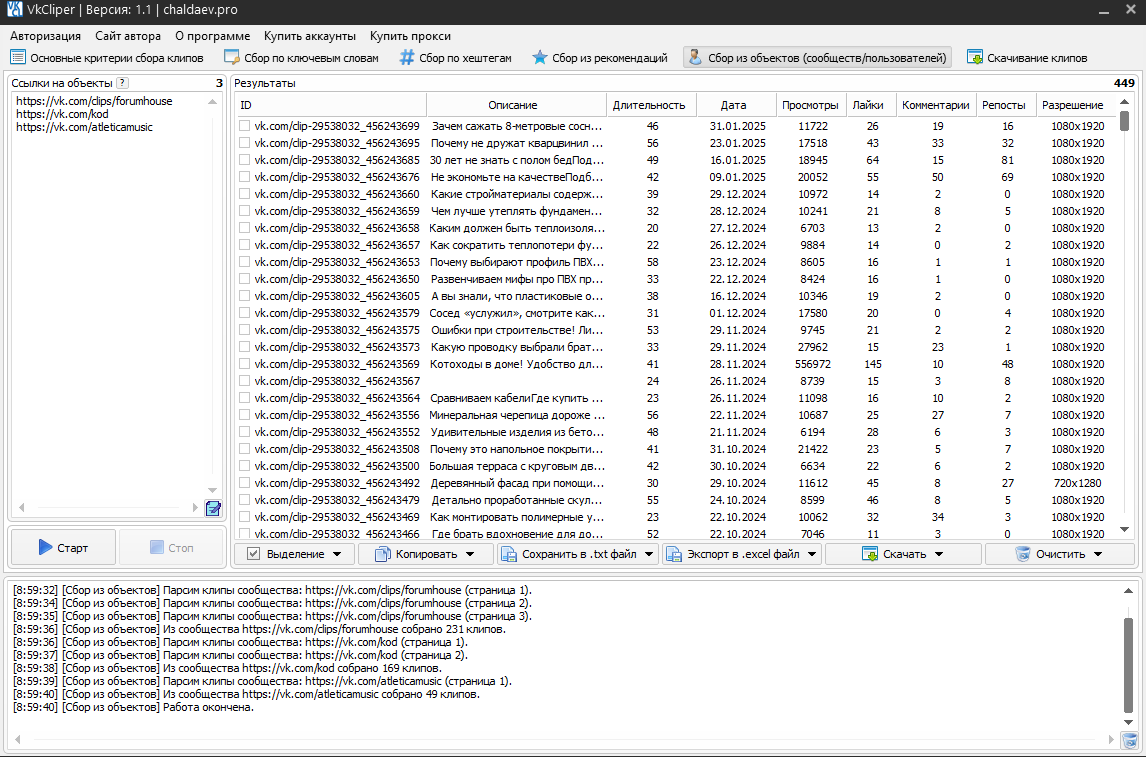The width and height of the screenshot is (1146, 757).
Task: Click the clear log trash icon
Action: (1129, 740)
